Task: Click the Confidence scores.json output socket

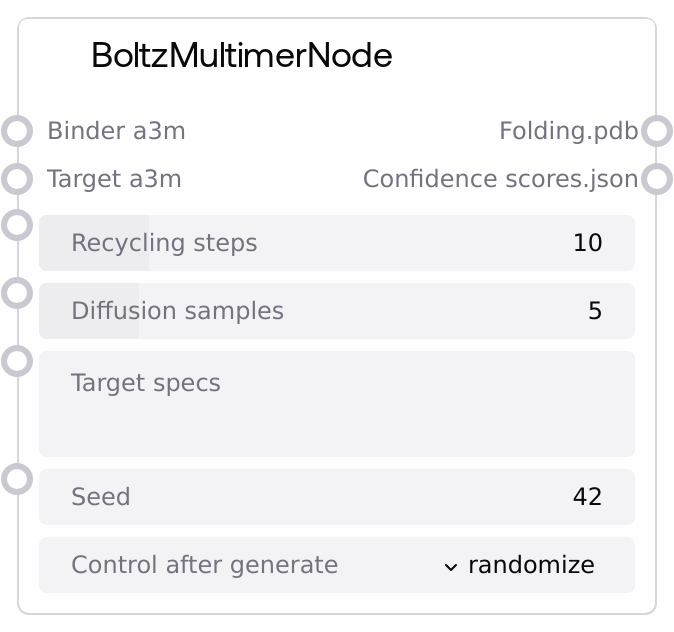Action: click(x=656, y=179)
